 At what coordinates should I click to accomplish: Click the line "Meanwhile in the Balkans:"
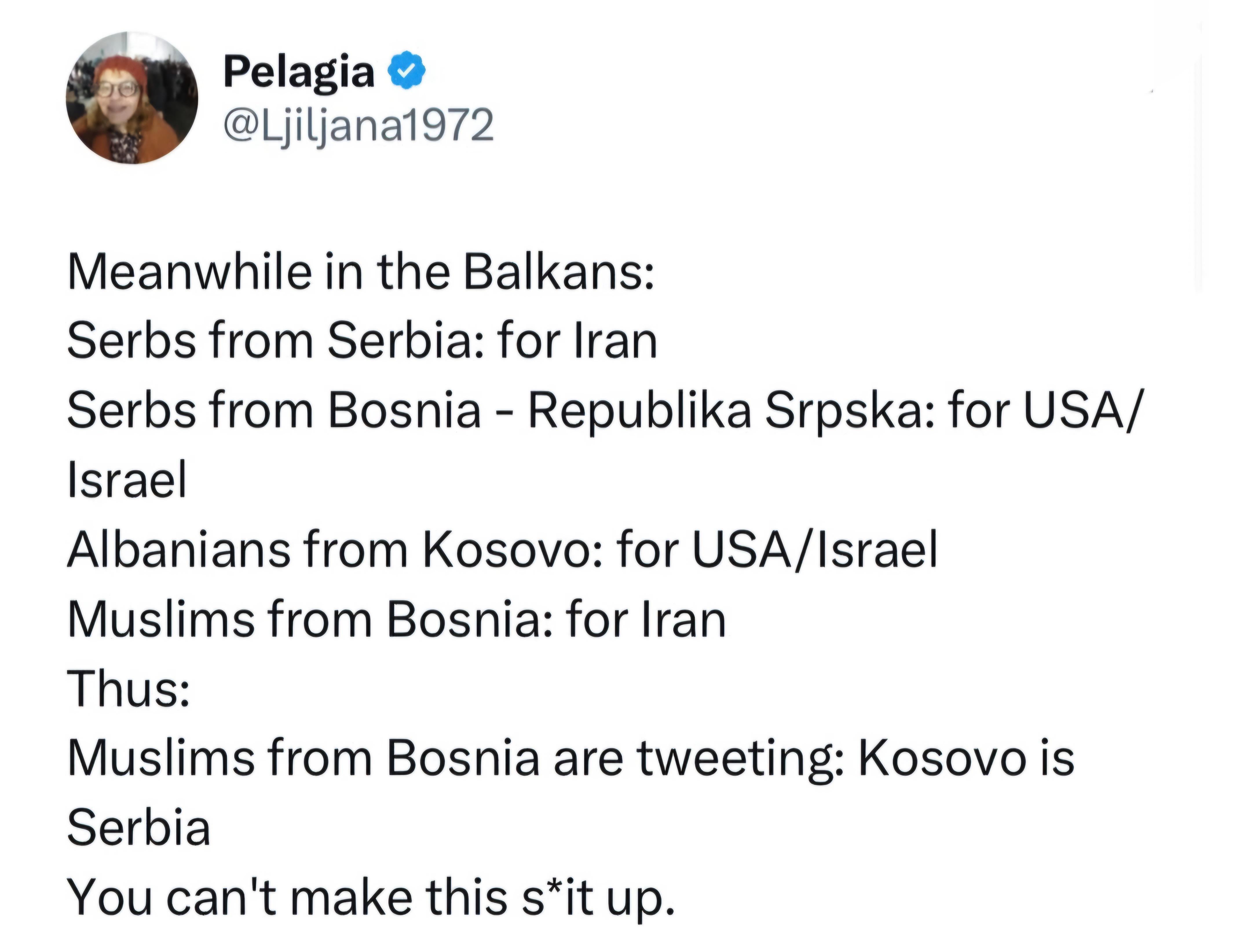click(x=361, y=272)
